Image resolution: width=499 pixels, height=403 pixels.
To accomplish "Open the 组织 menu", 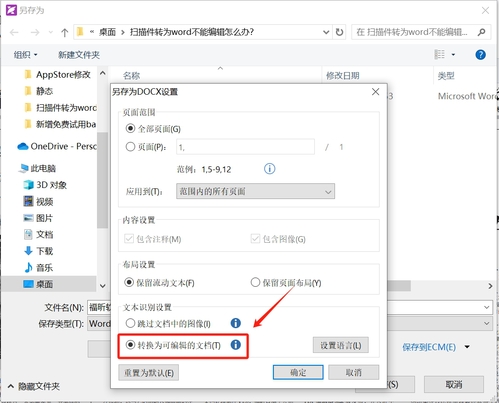I will coord(25,55).
